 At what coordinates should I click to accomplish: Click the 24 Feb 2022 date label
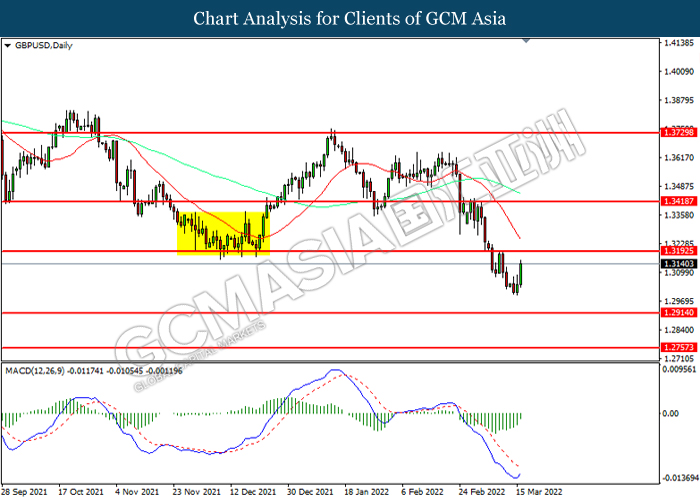tap(481, 492)
